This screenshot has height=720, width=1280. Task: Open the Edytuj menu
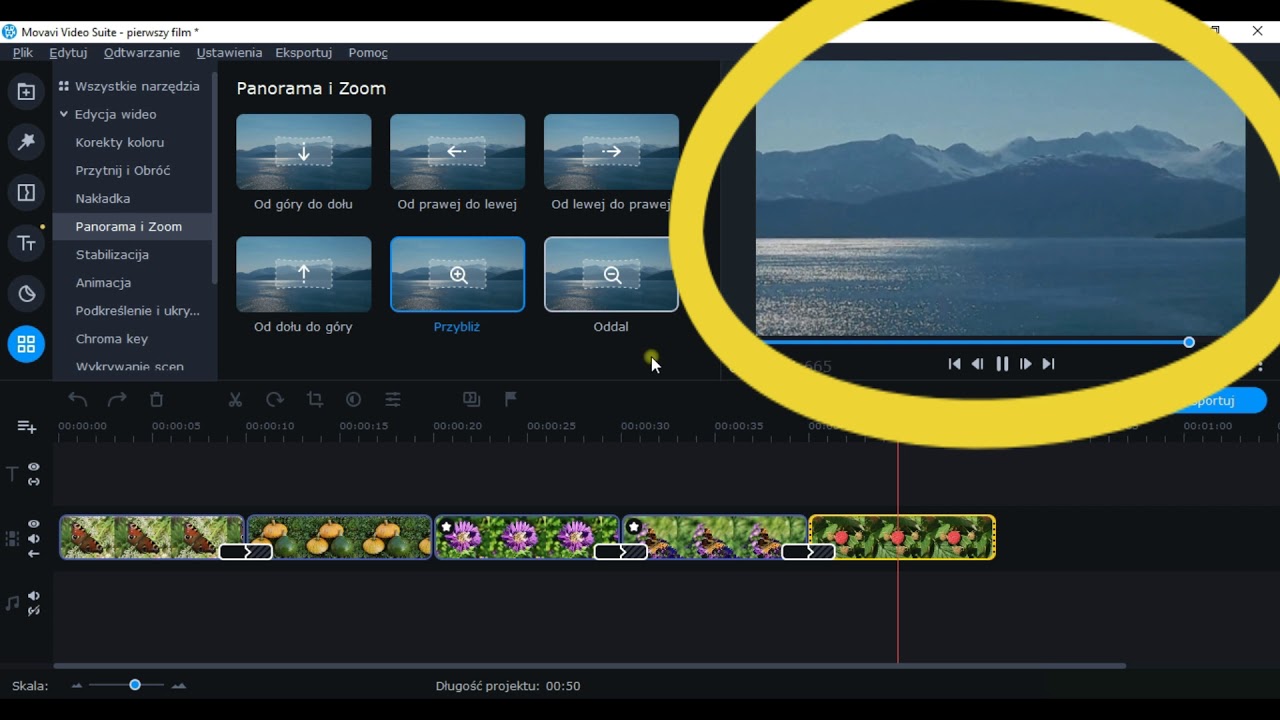coord(68,52)
